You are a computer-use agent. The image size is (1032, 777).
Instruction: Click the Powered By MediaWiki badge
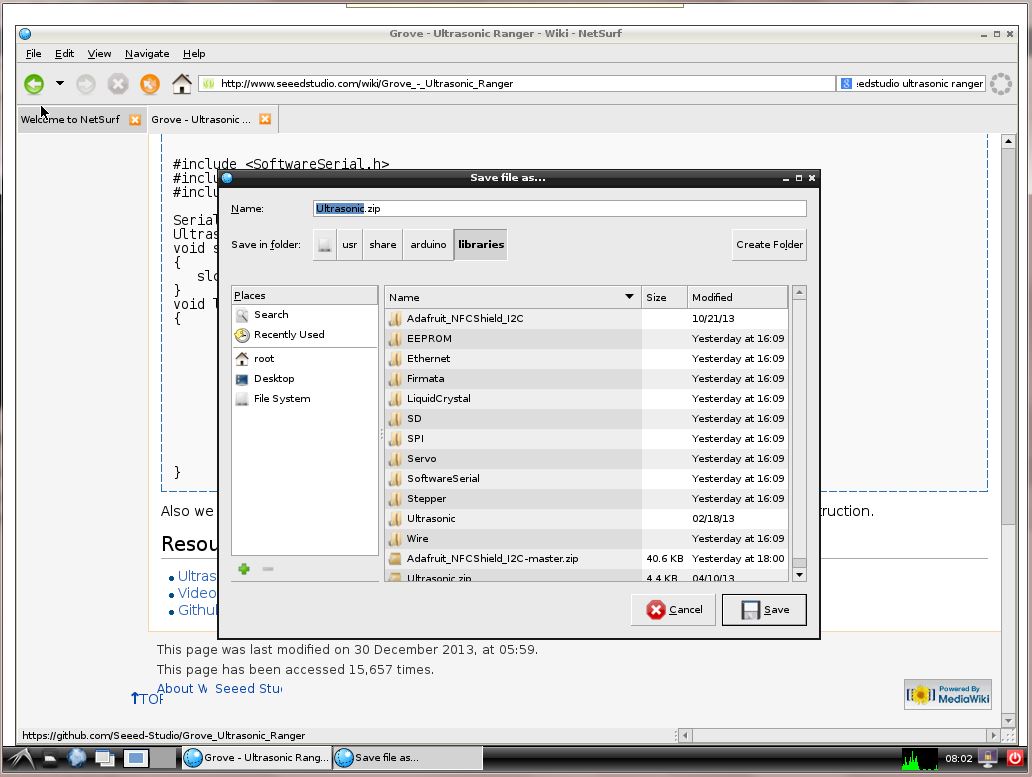pos(948,694)
